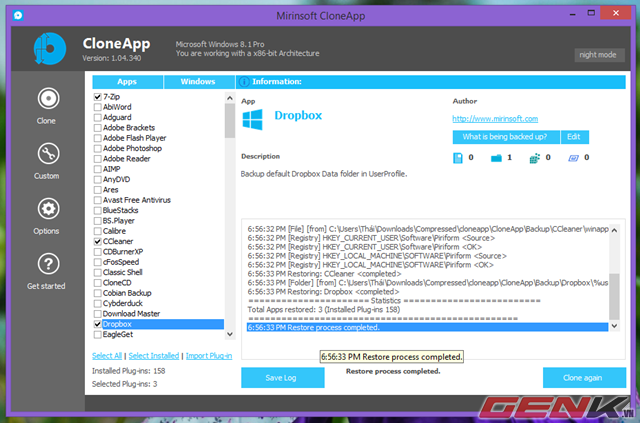Uncheck the CCleaner checkbox
The height and width of the screenshot is (423, 640).
(97, 241)
